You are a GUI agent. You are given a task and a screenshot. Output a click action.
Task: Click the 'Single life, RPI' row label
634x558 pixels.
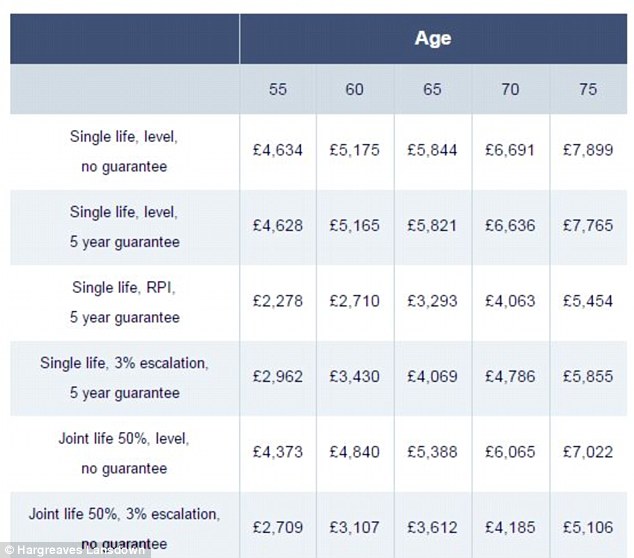pyautogui.click(x=124, y=302)
